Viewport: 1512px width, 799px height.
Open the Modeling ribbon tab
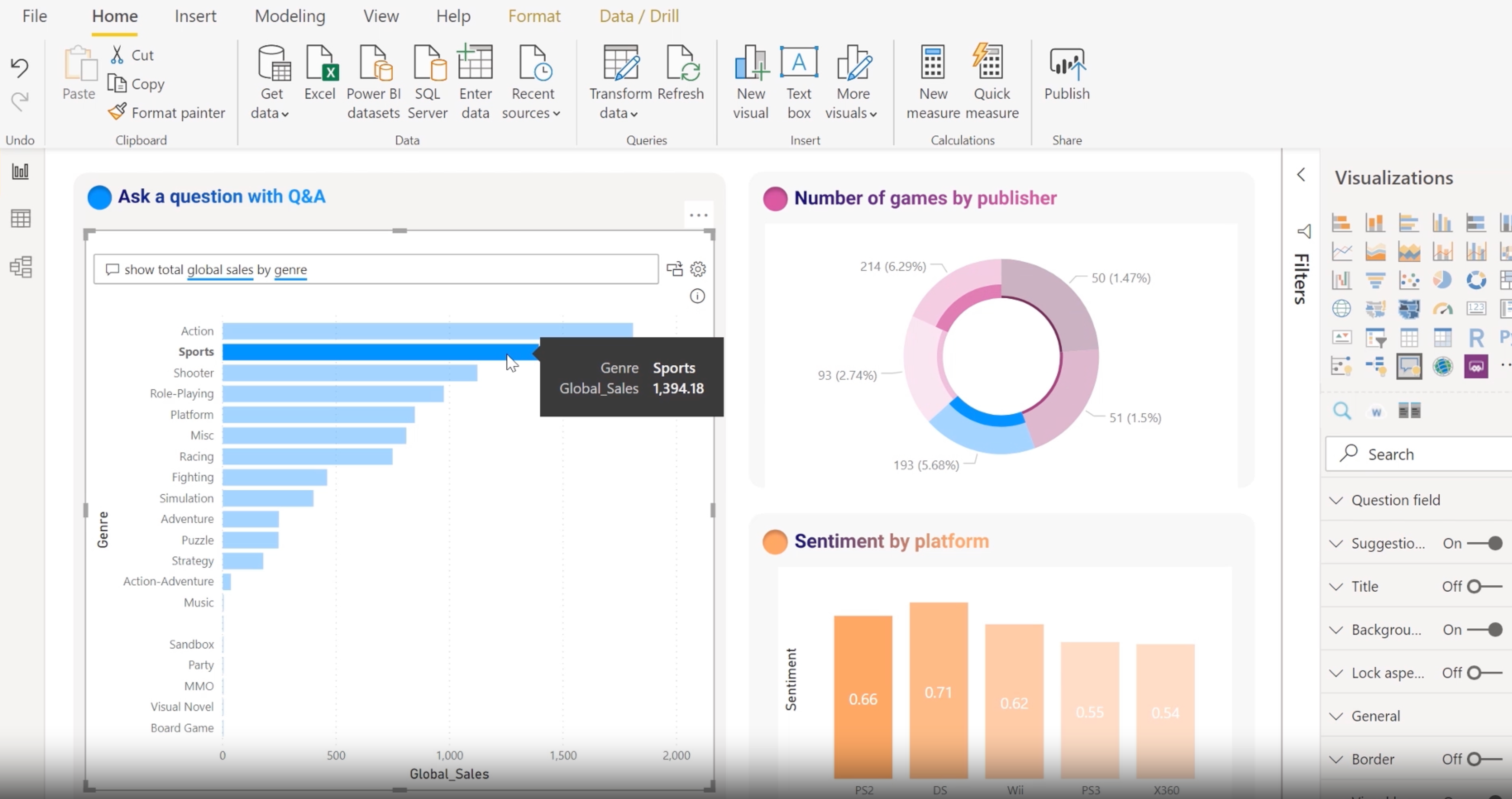point(290,16)
